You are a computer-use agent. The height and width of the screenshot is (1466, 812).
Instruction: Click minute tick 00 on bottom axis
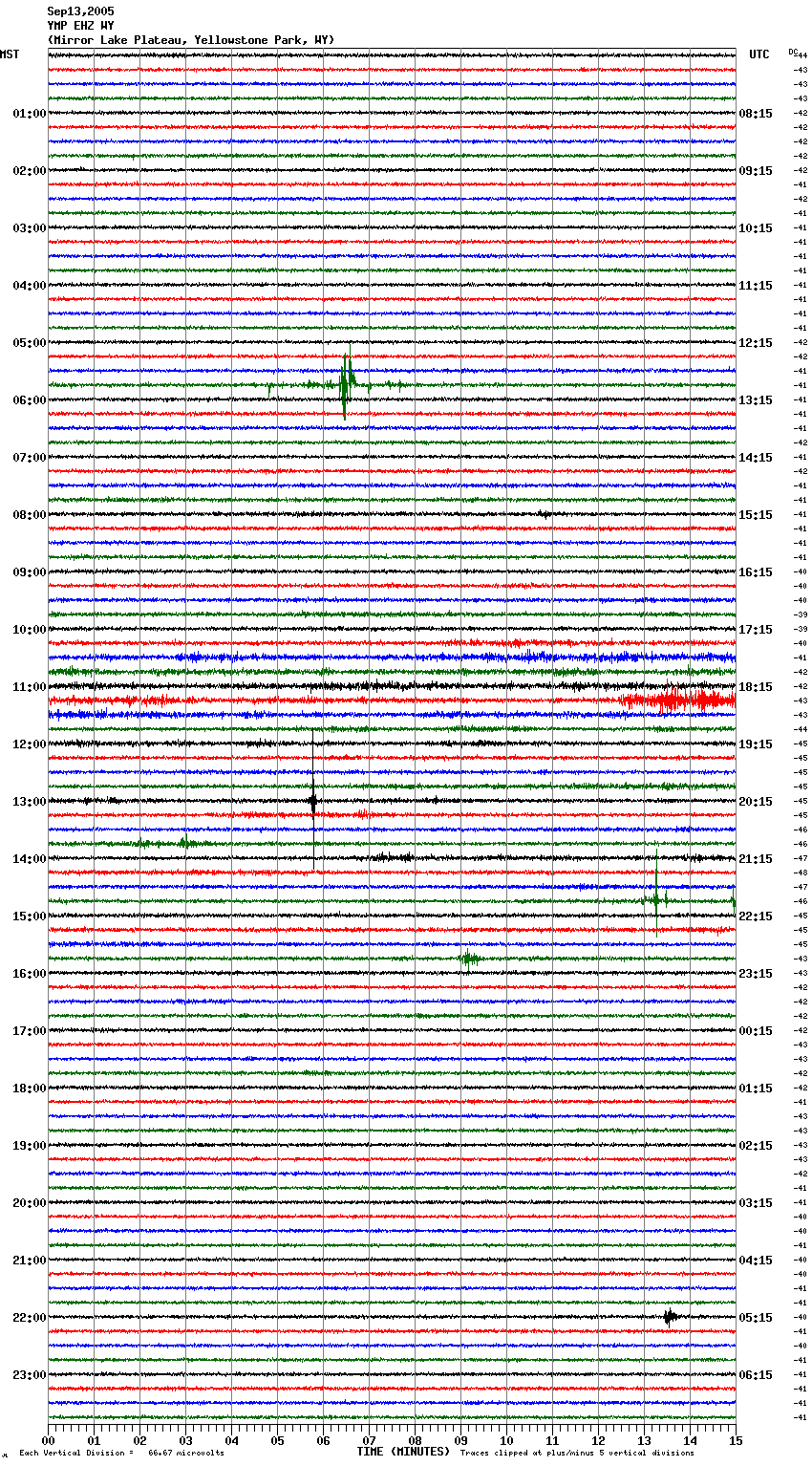point(48,1440)
